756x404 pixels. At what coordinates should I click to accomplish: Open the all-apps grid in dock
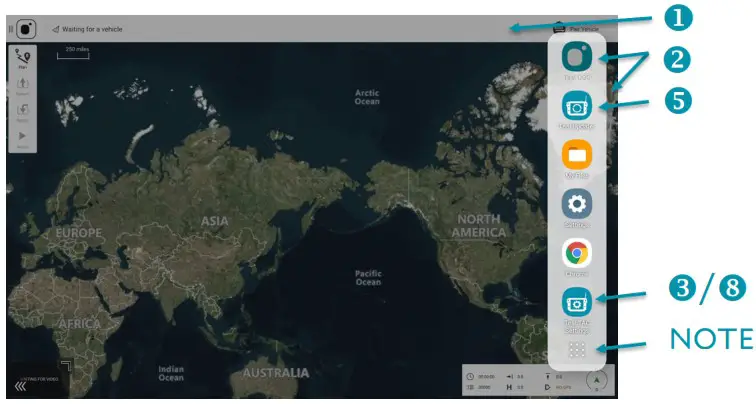point(577,350)
